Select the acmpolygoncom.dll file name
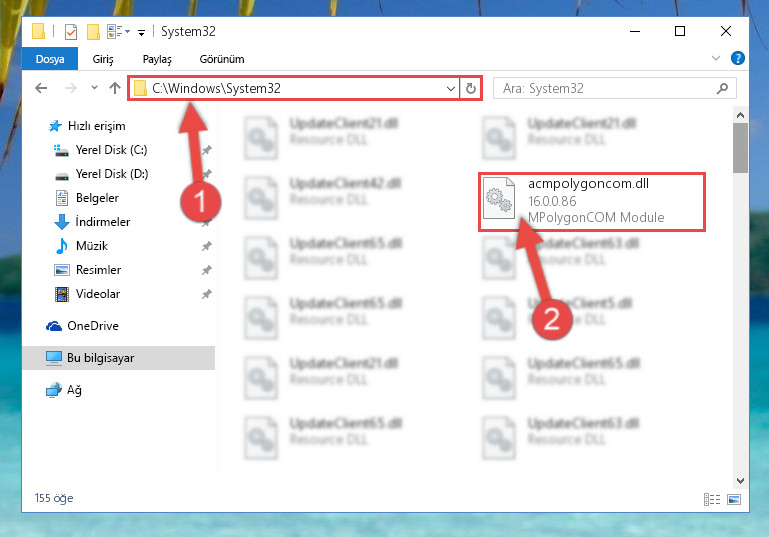This screenshot has height=537, width=769. (589, 184)
